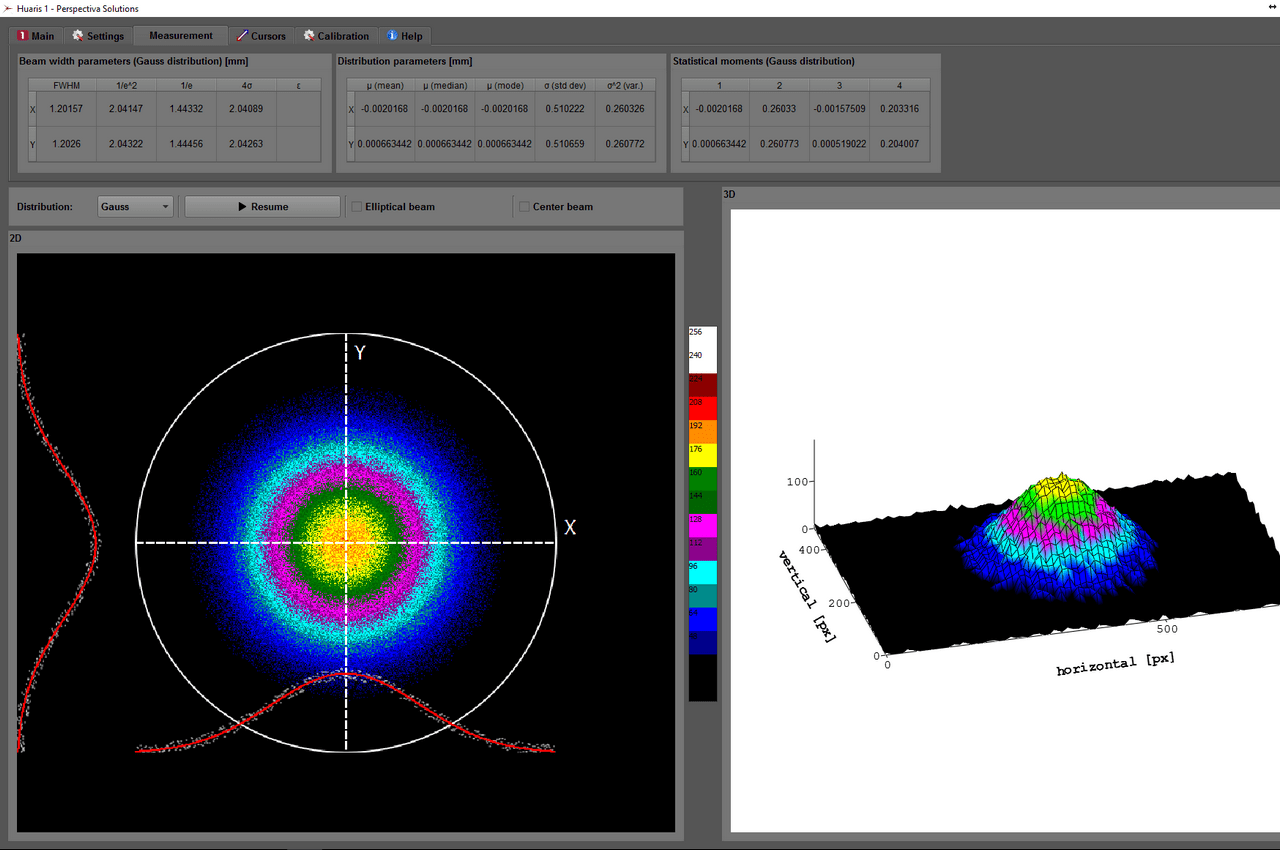Click the red "1" icon on the Main tab

[22, 35]
